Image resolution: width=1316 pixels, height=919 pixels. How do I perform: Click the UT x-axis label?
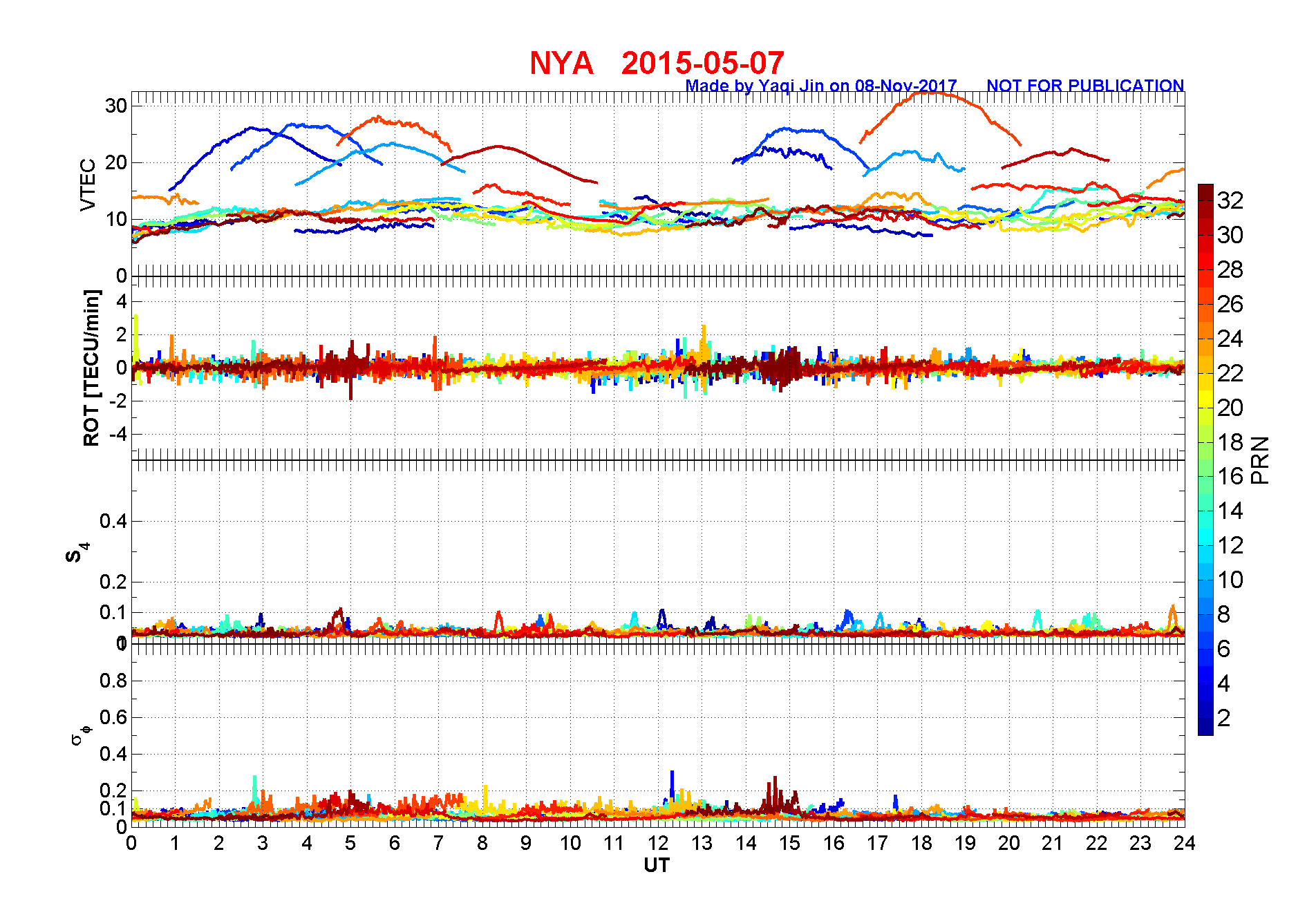(657, 865)
